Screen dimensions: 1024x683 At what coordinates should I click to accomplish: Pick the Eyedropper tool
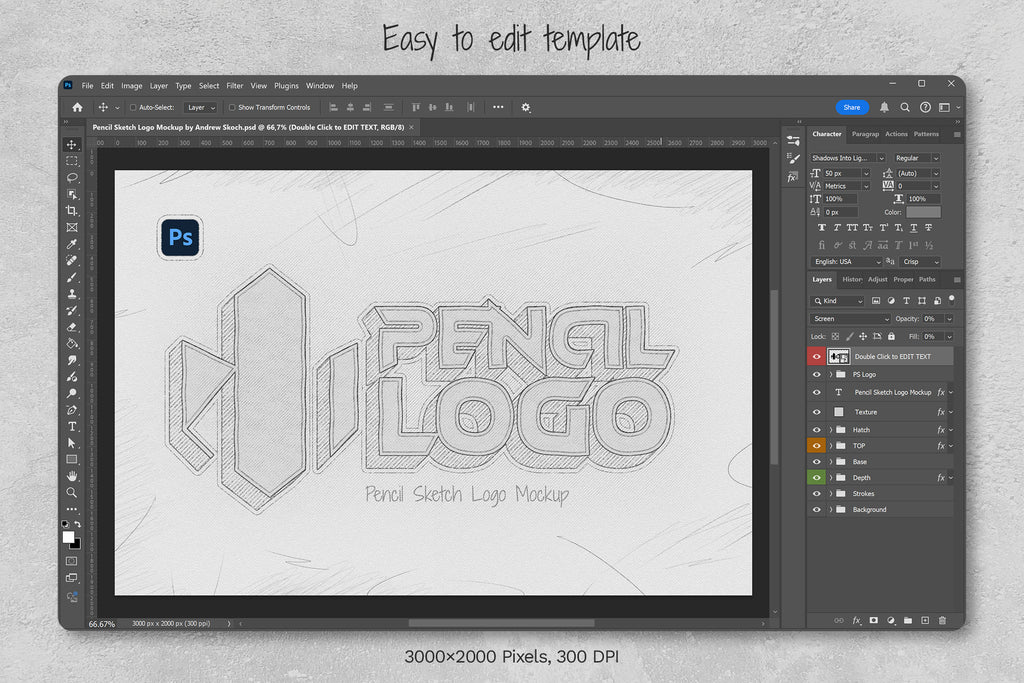pyautogui.click(x=72, y=244)
